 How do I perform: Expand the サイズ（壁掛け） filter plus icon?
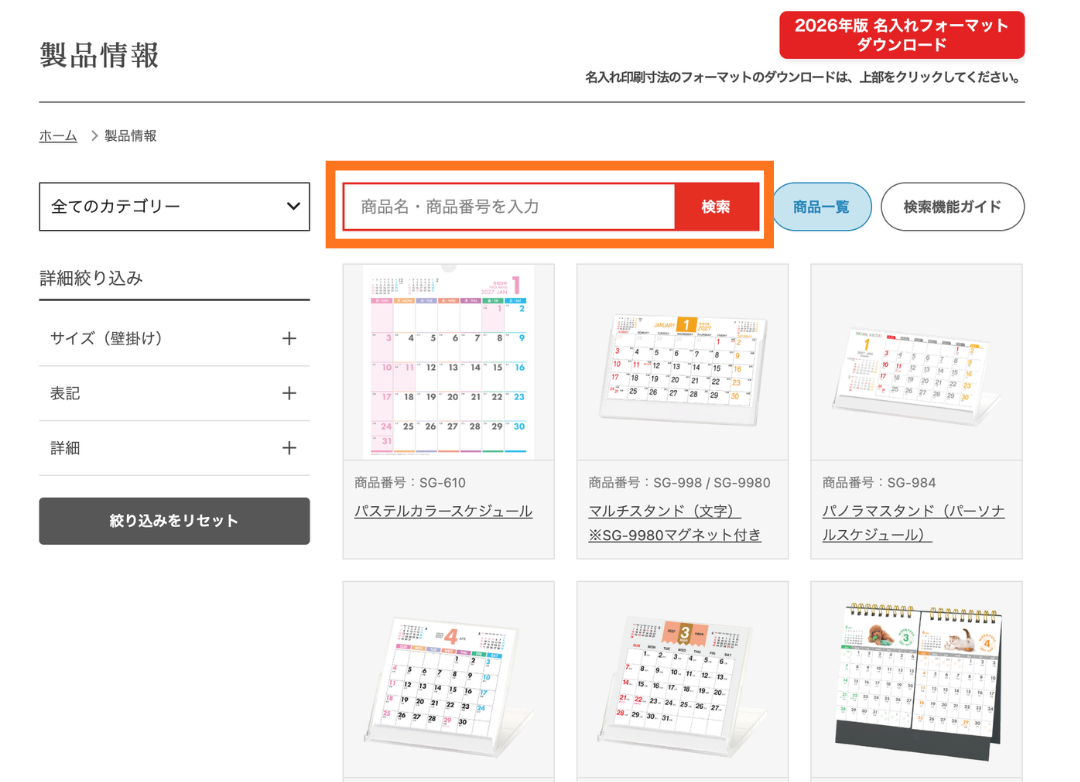coord(289,339)
